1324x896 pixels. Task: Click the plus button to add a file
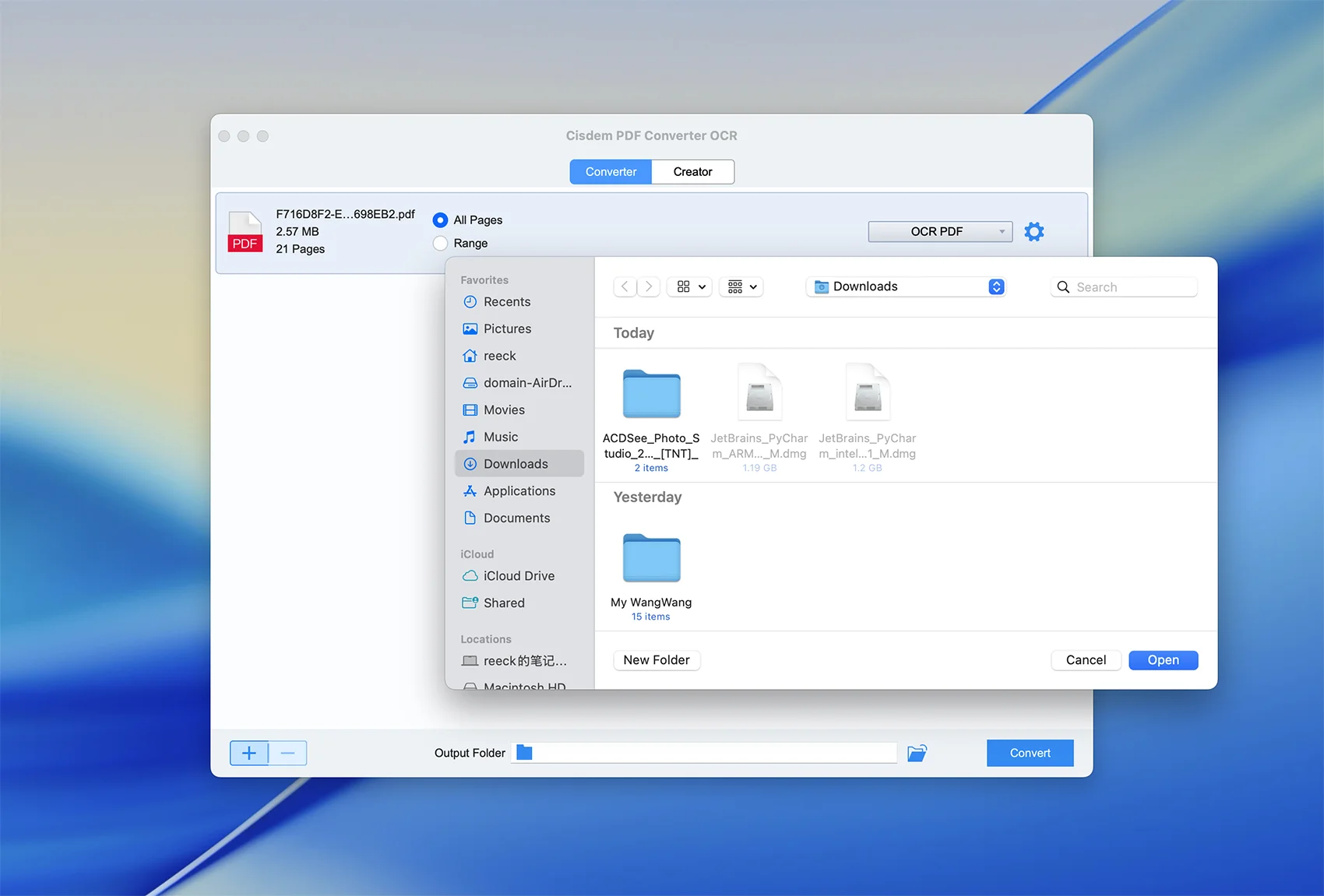click(x=249, y=753)
